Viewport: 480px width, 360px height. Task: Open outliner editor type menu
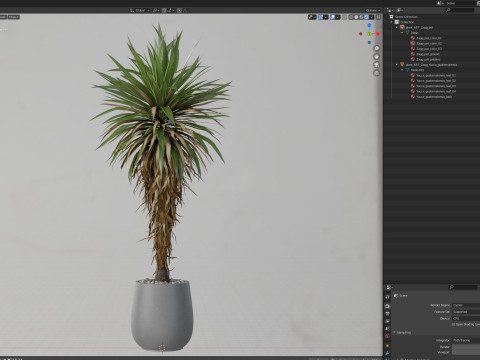[390, 10]
